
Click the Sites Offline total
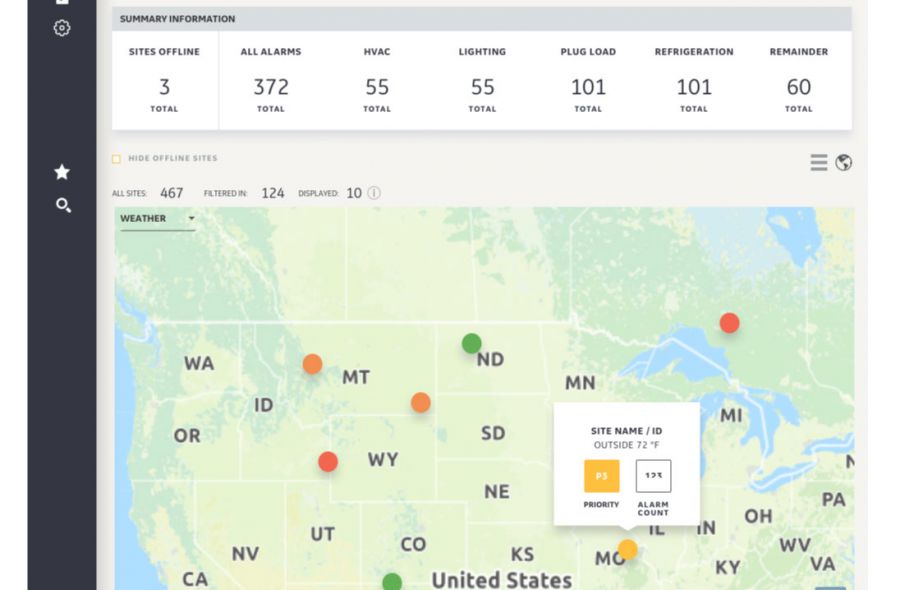click(165, 88)
